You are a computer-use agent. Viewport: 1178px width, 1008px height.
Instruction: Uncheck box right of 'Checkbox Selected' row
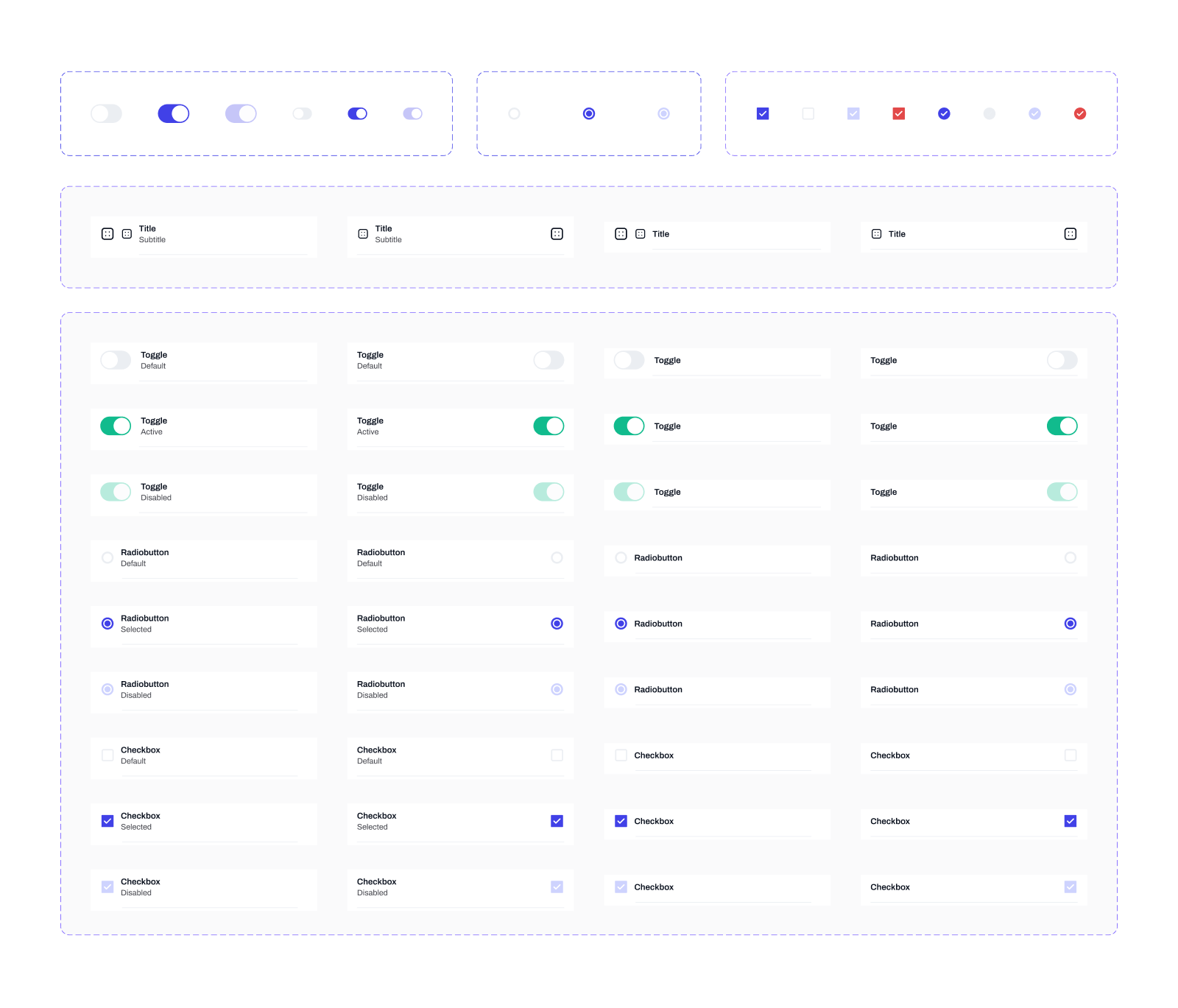tap(557, 821)
